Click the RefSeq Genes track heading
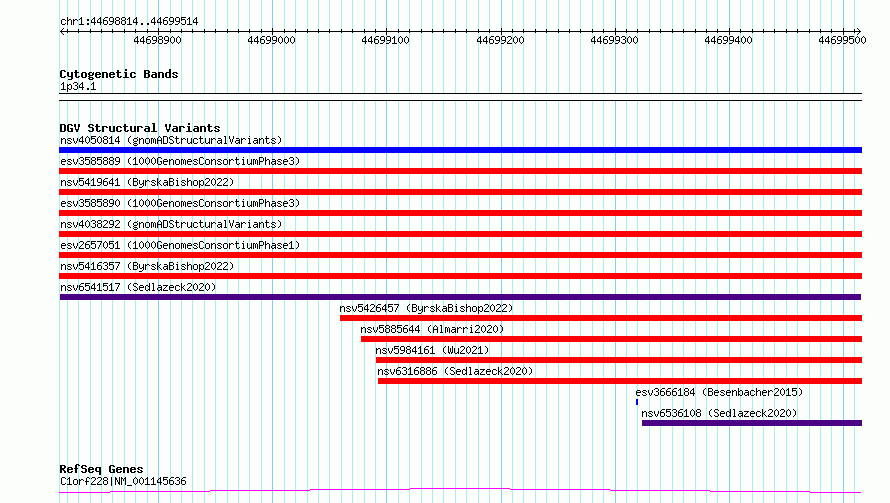The width and height of the screenshot is (890, 503). (x=101, y=469)
